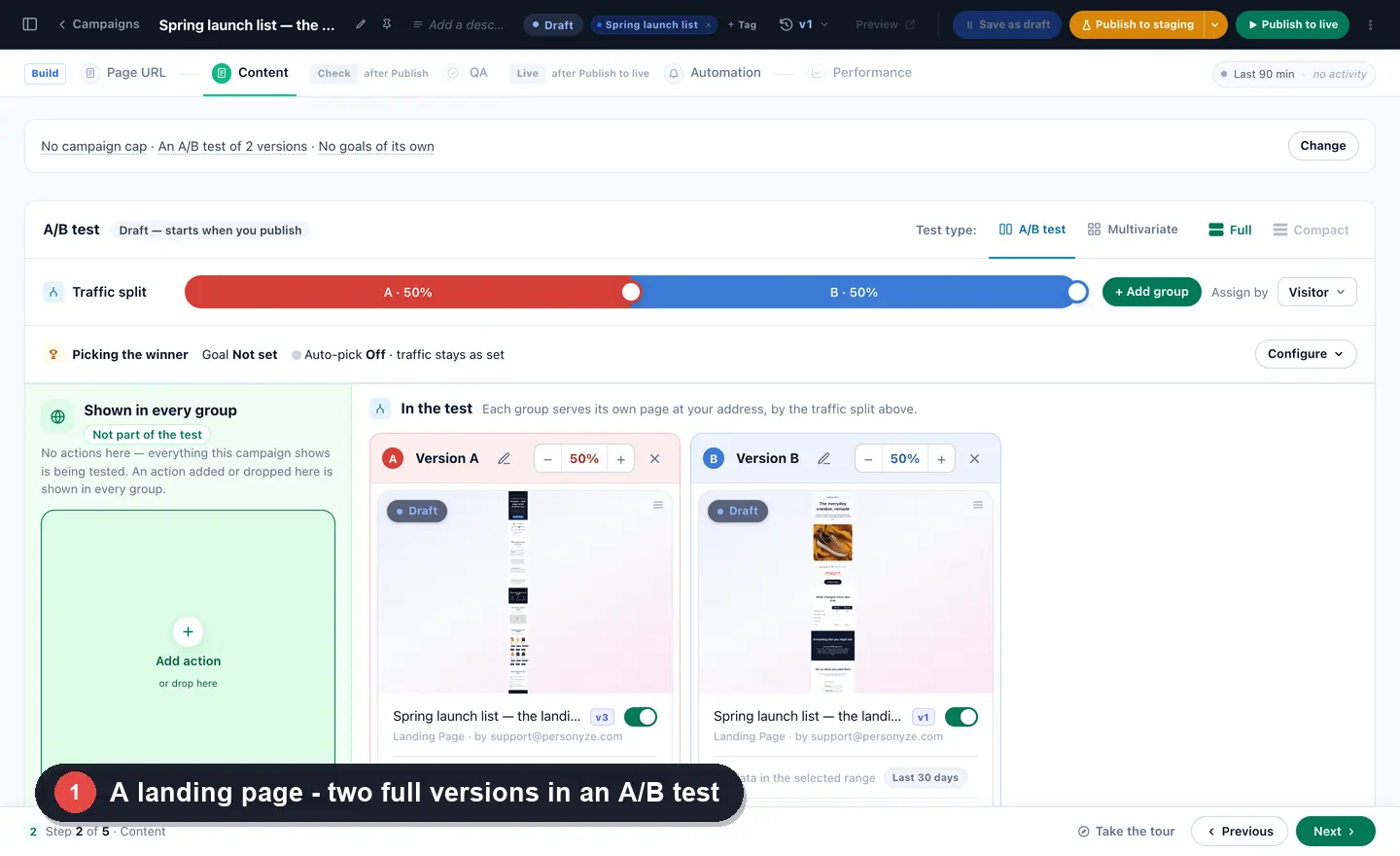Click the A split slider handle

click(x=631, y=292)
